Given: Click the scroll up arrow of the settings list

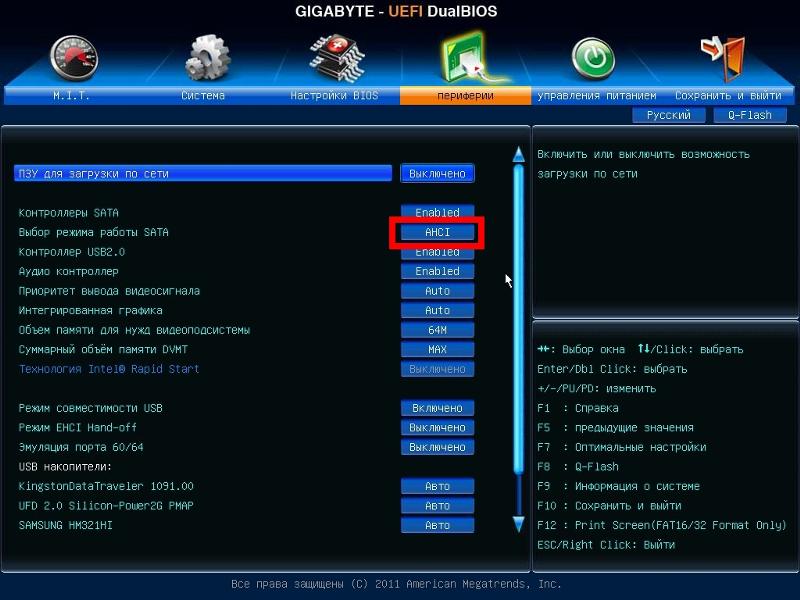Looking at the screenshot, I should 518,154.
